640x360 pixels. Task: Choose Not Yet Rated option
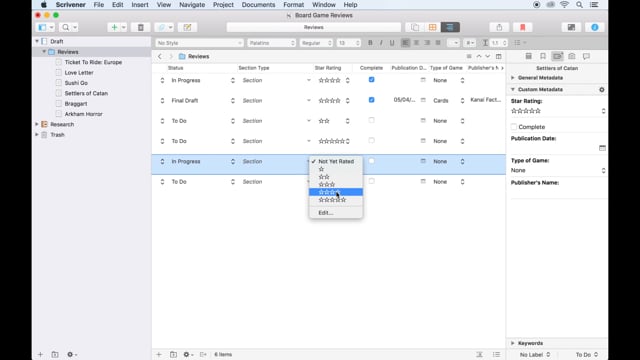click(x=336, y=161)
